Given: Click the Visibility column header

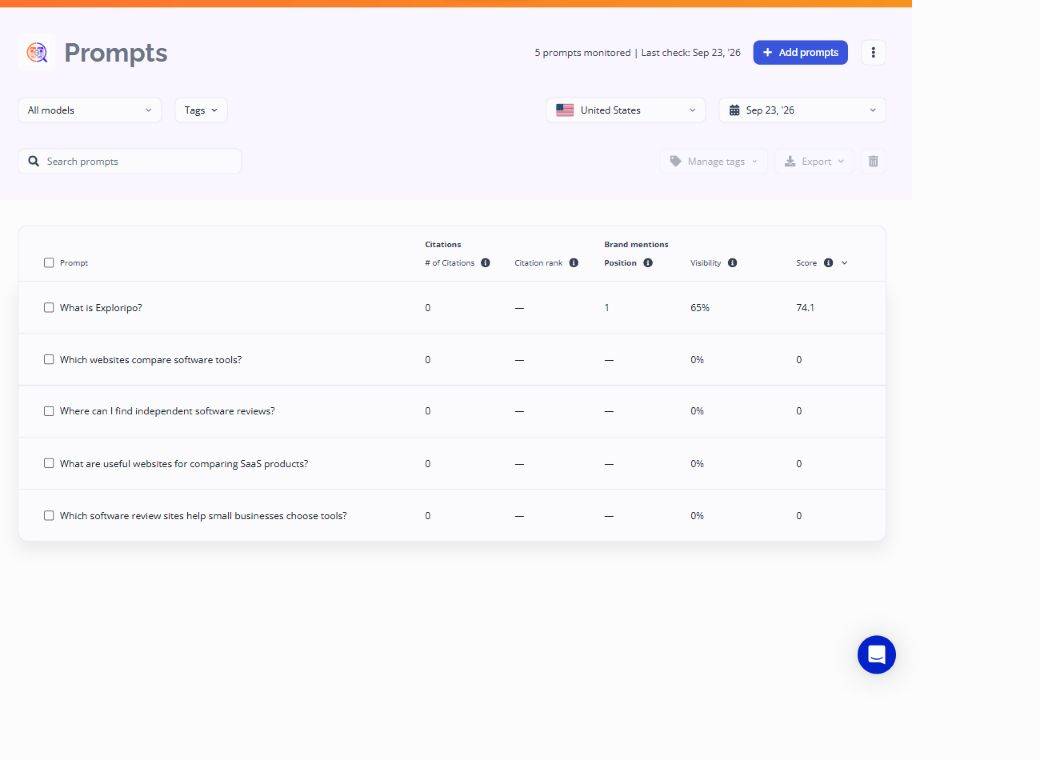Looking at the screenshot, I should [705, 263].
